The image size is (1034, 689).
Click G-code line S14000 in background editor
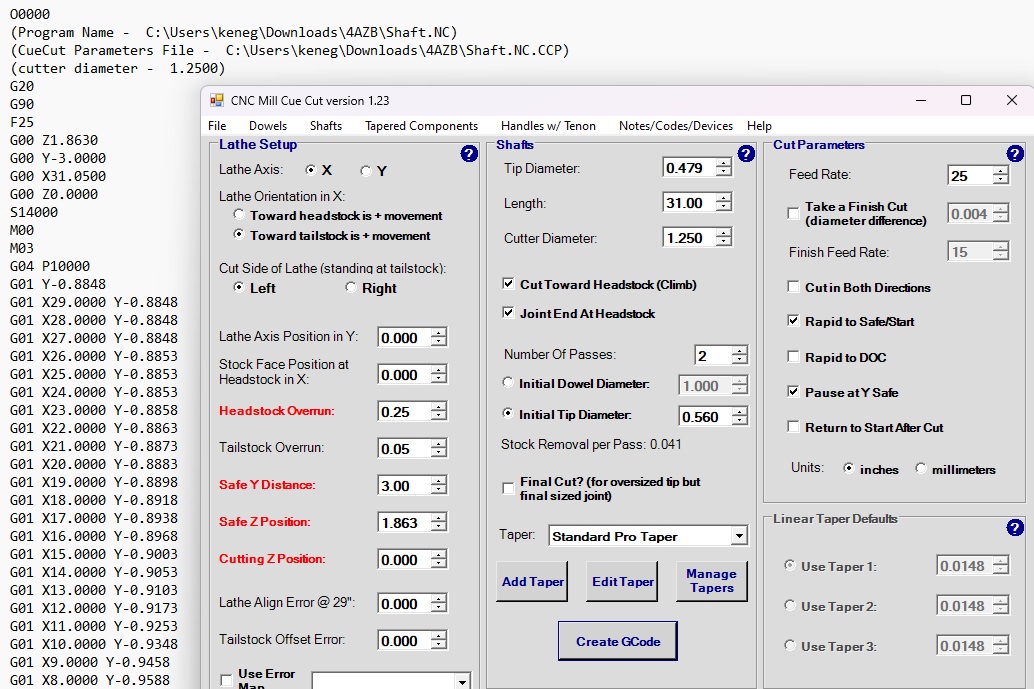point(34,212)
